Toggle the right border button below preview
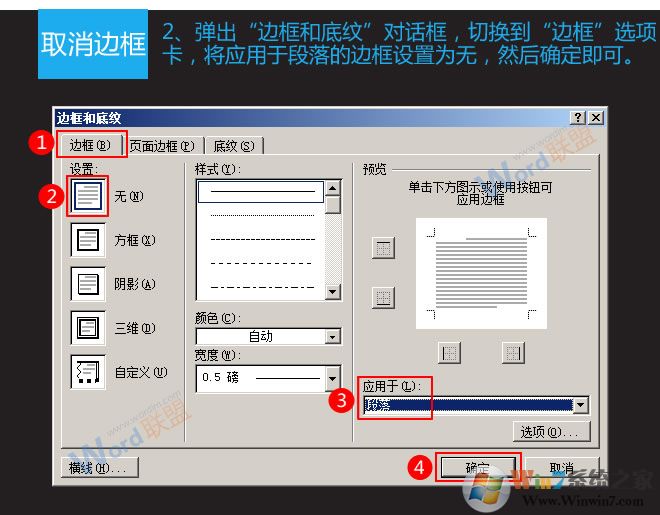660x515 pixels. [513, 352]
